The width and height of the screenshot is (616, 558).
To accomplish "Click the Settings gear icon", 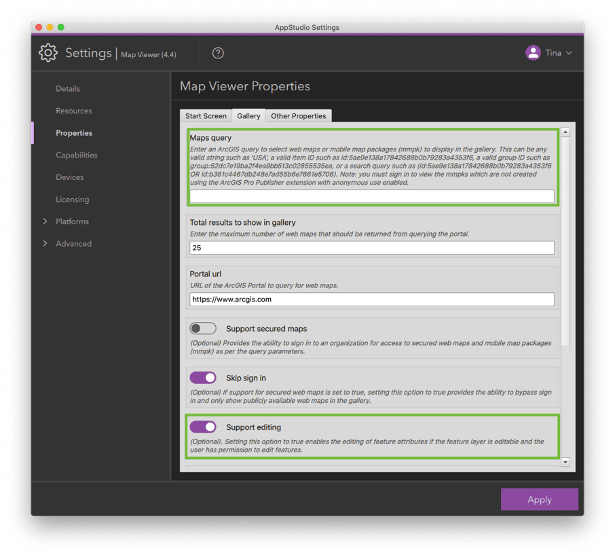I will (48, 53).
